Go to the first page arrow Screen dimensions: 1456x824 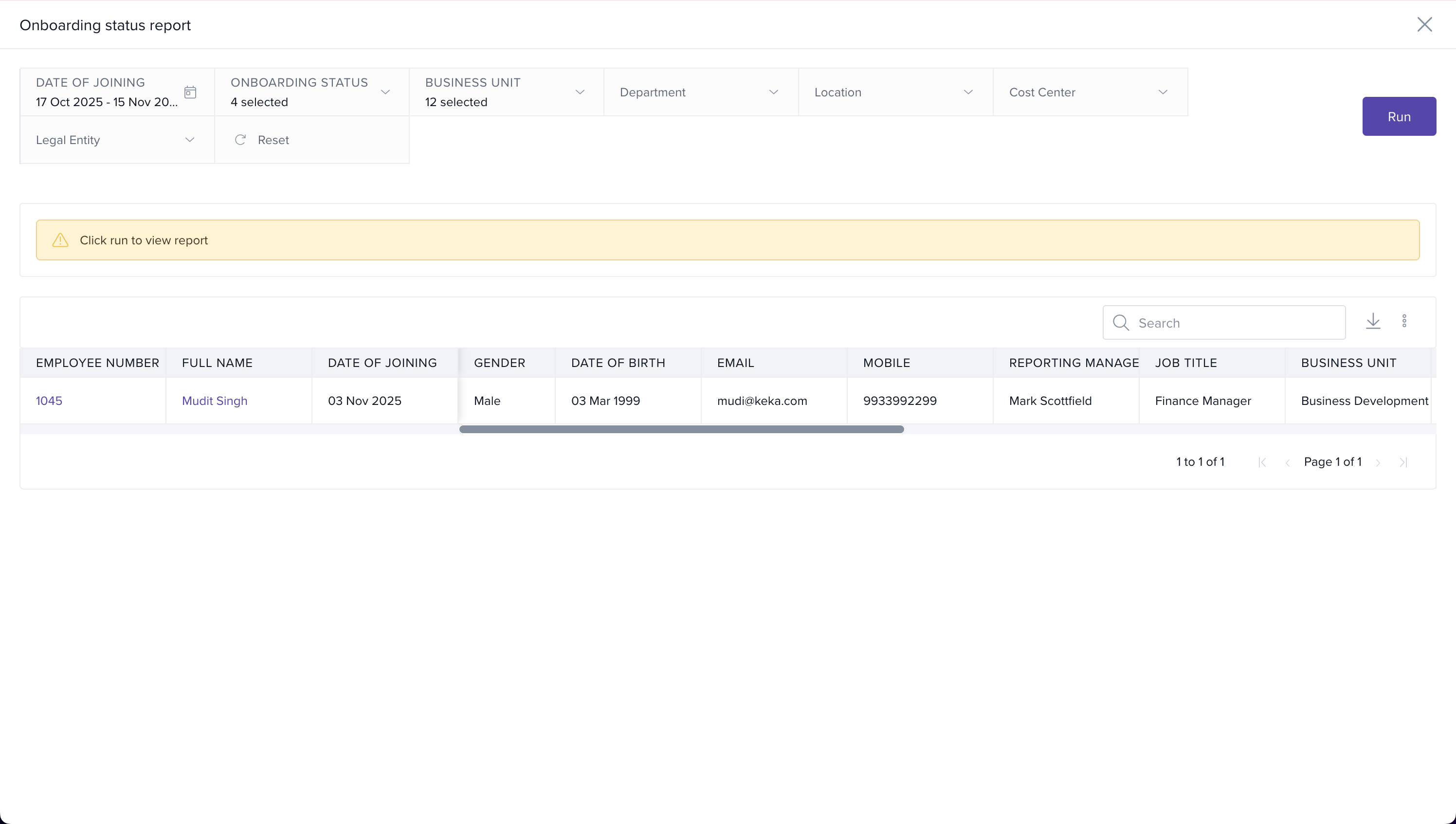(1262, 462)
